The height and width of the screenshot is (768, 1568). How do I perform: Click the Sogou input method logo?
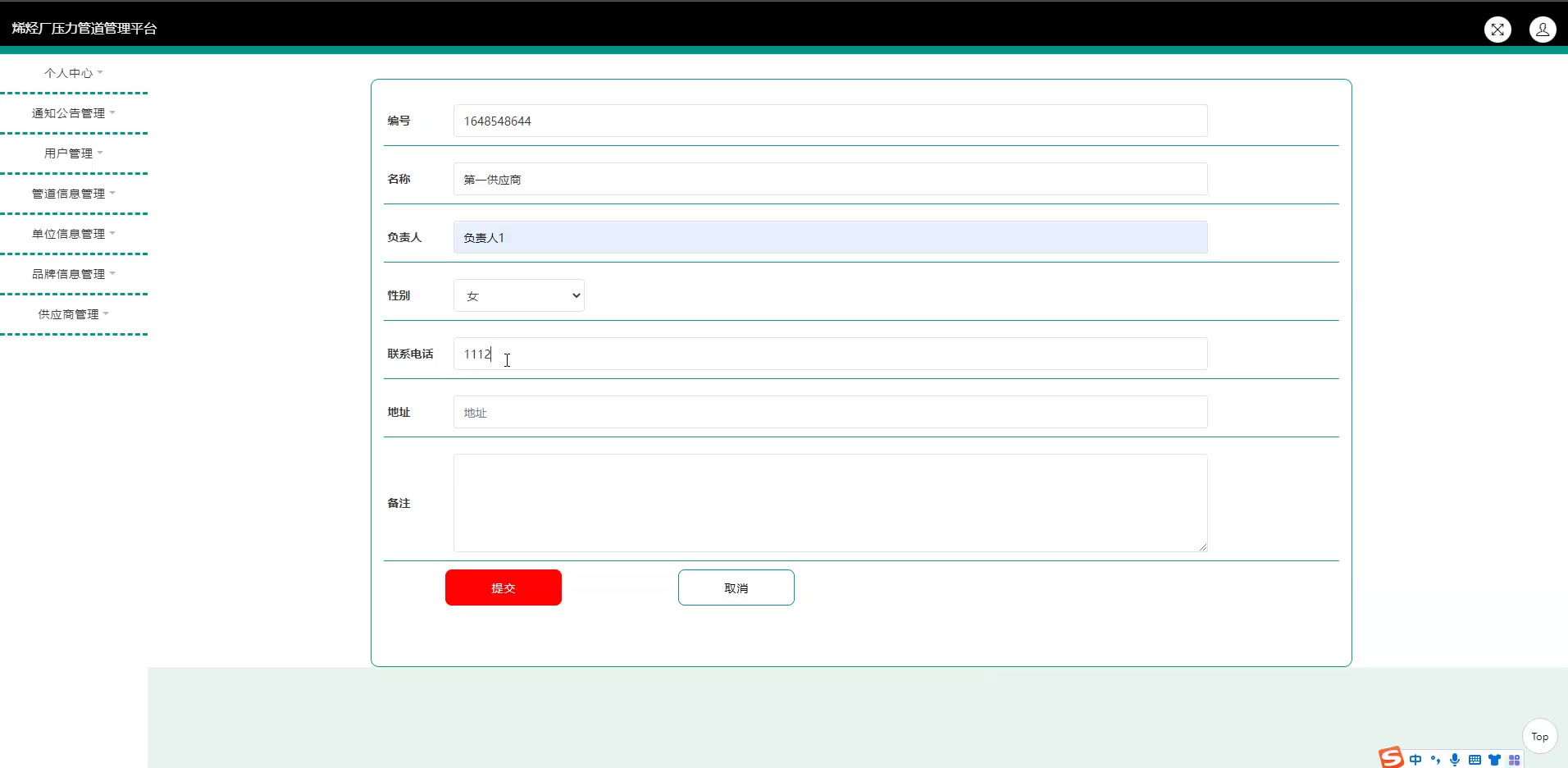[1391, 757]
